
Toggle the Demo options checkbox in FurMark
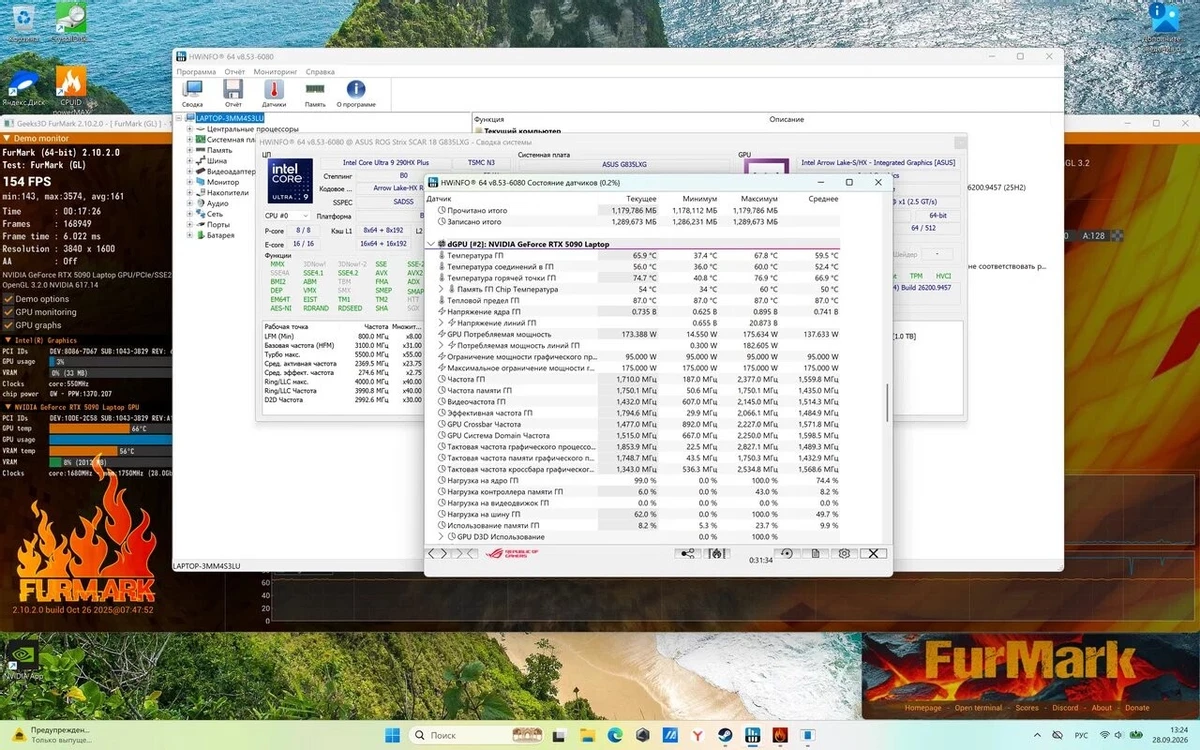point(9,299)
